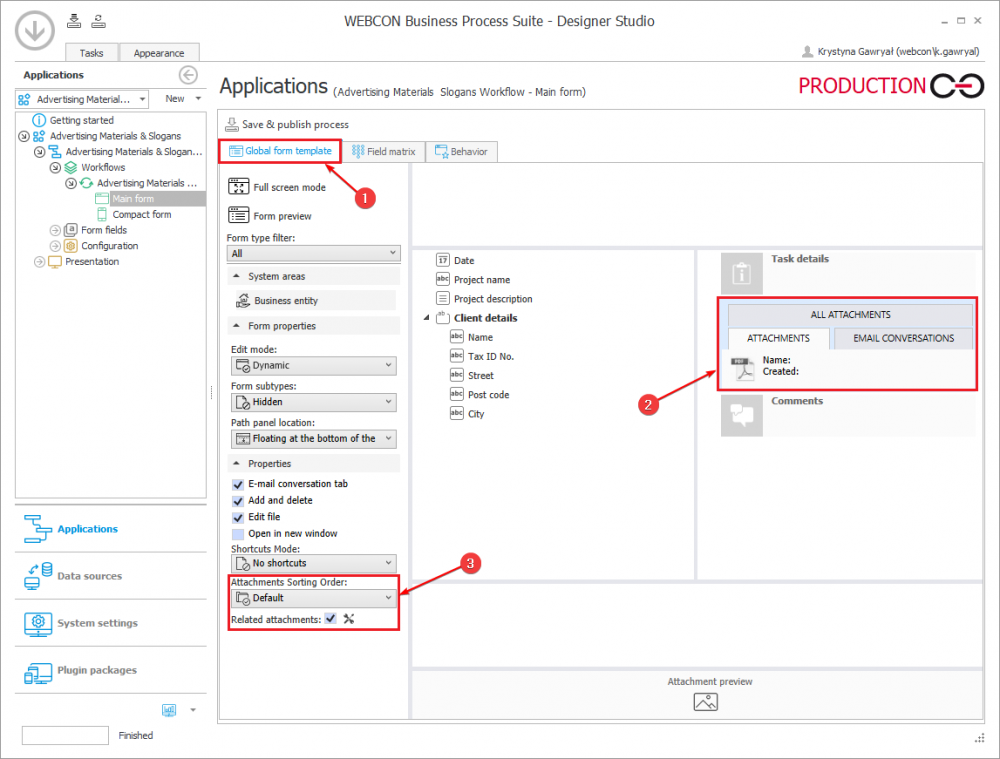Click the large round download arrow icon
Image resolution: width=1000 pixels, height=759 pixels.
(x=34, y=30)
